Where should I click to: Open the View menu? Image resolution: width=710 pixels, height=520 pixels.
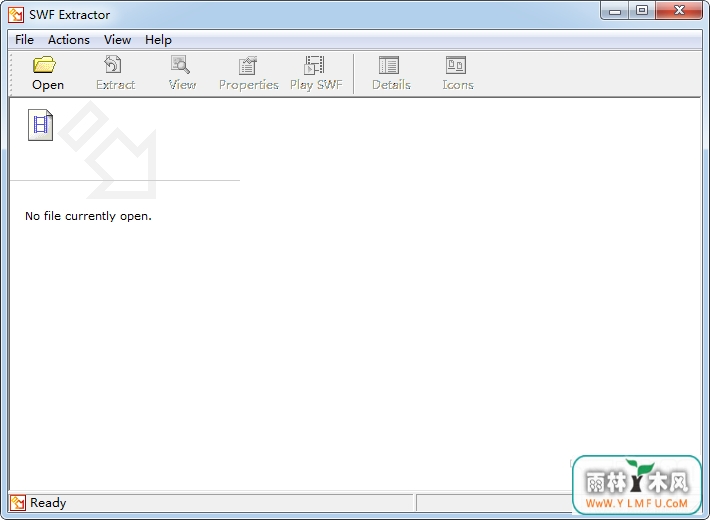click(x=117, y=40)
